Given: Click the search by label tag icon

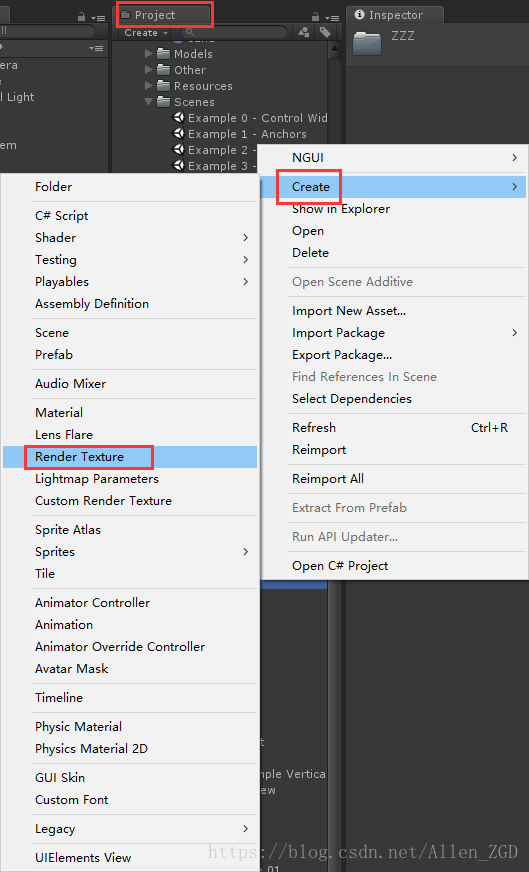Looking at the screenshot, I should tap(325, 32).
